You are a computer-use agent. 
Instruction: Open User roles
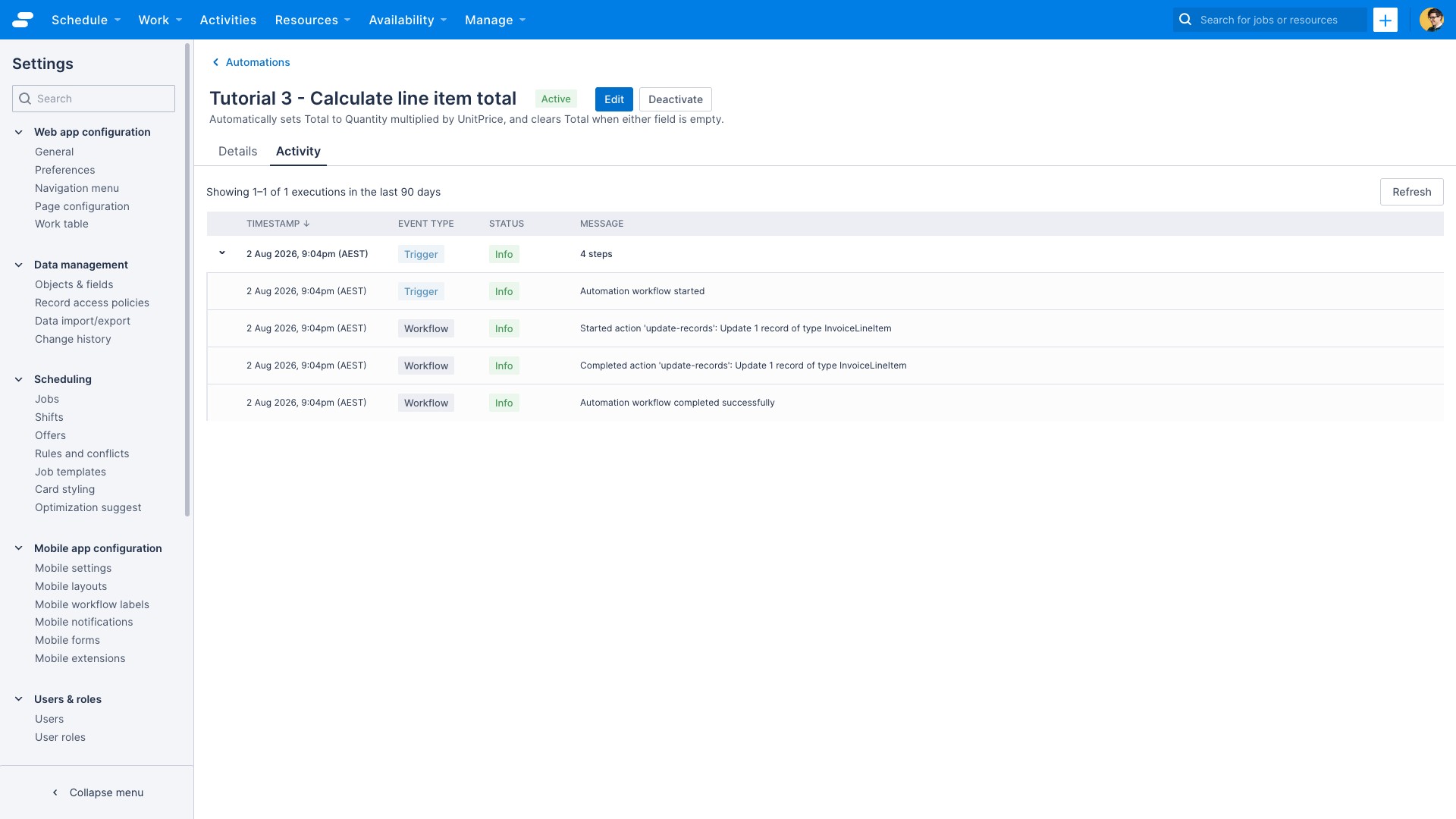tap(60, 737)
